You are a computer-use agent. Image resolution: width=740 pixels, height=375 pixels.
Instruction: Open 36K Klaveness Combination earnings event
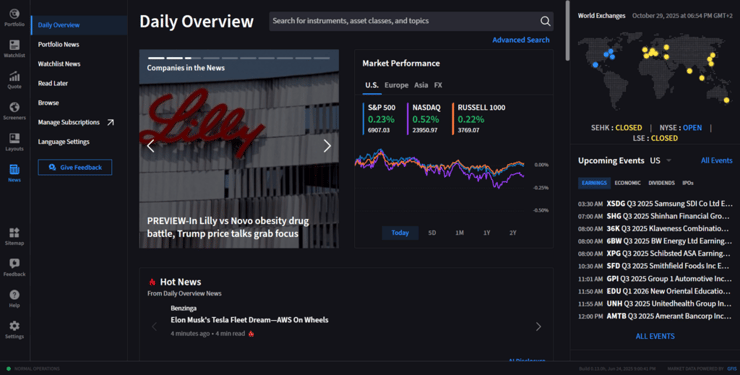point(655,229)
